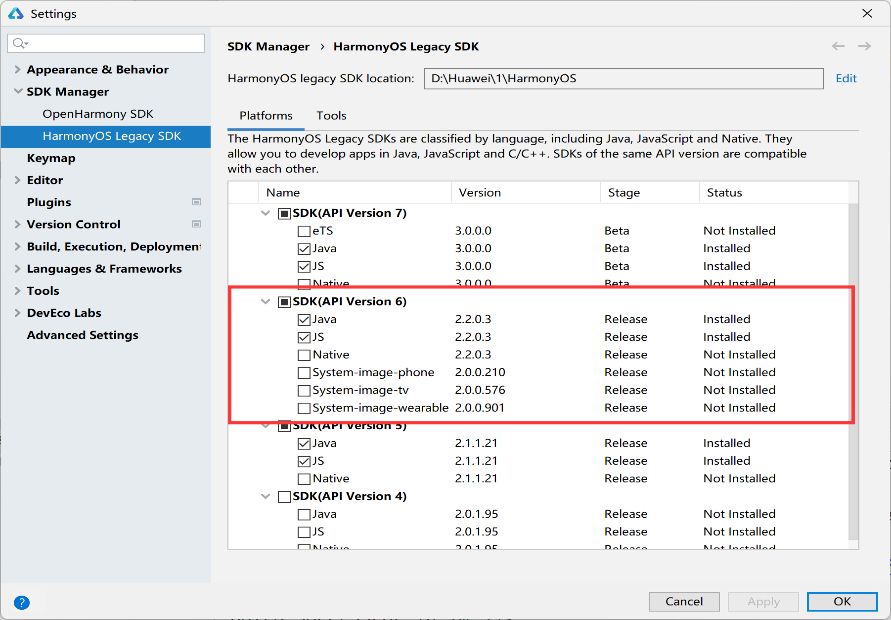Uncheck Java 2.2.0.3 checkbox
Image resolution: width=891 pixels, height=620 pixels.
pyautogui.click(x=304, y=320)
